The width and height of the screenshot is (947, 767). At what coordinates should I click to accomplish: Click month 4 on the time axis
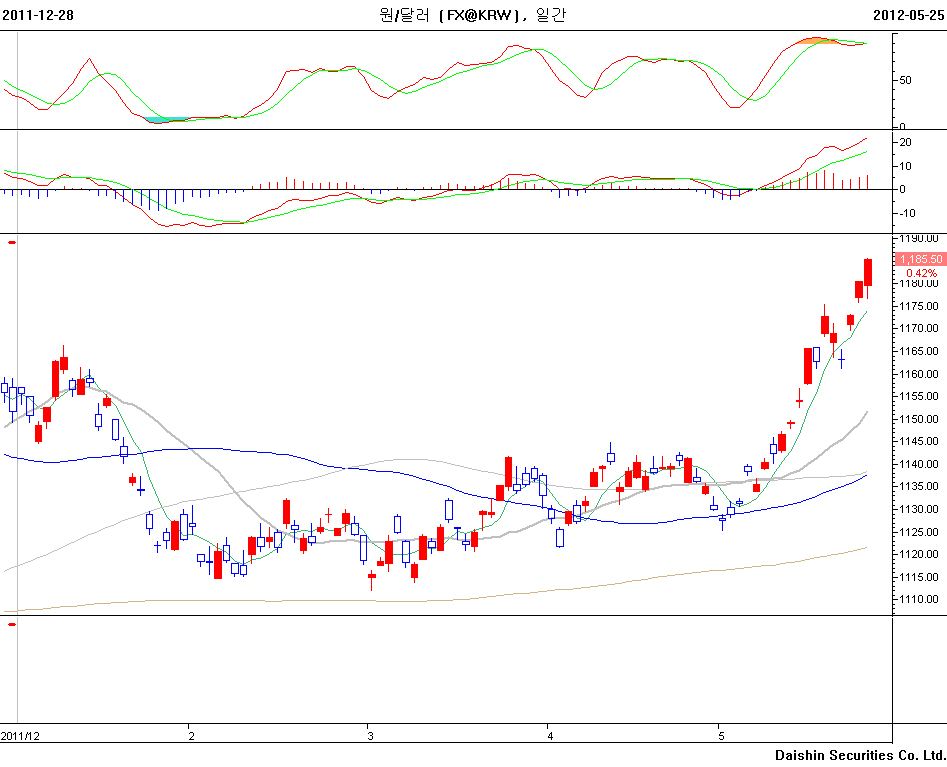[x=549, y=736]
